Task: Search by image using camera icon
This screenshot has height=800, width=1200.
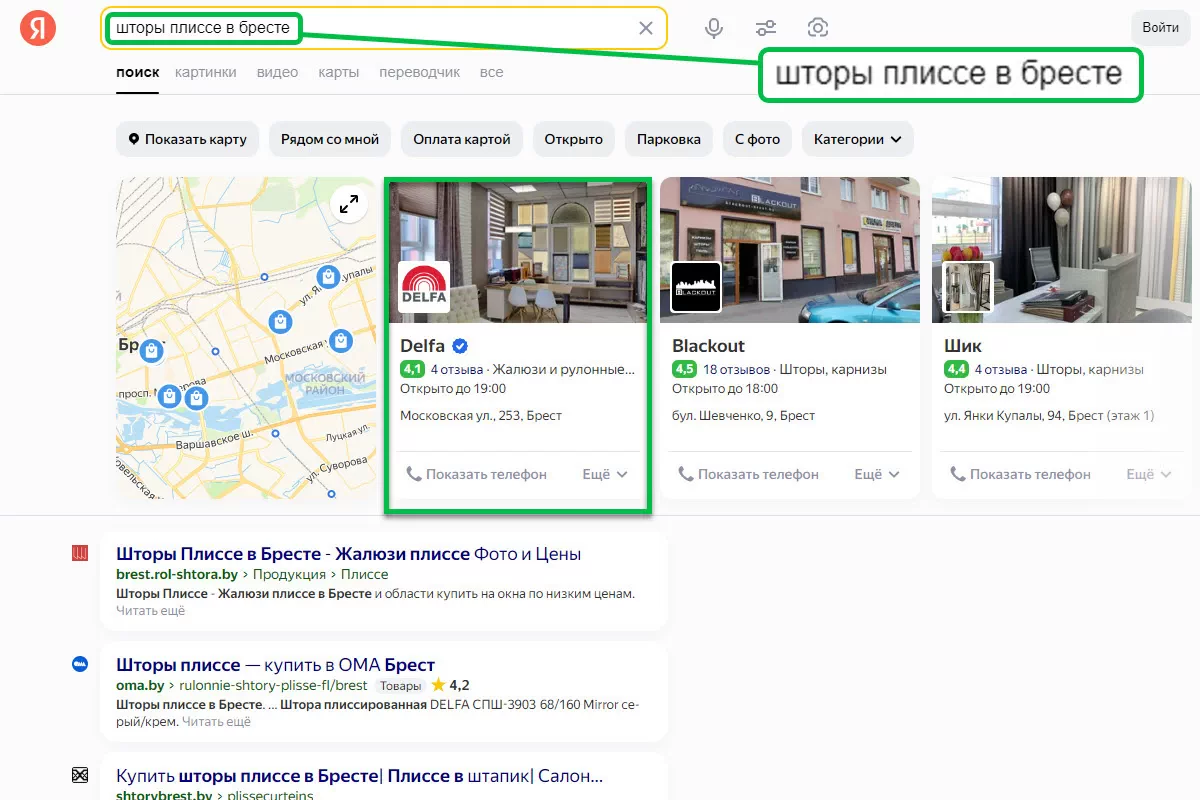Action: 818,28
